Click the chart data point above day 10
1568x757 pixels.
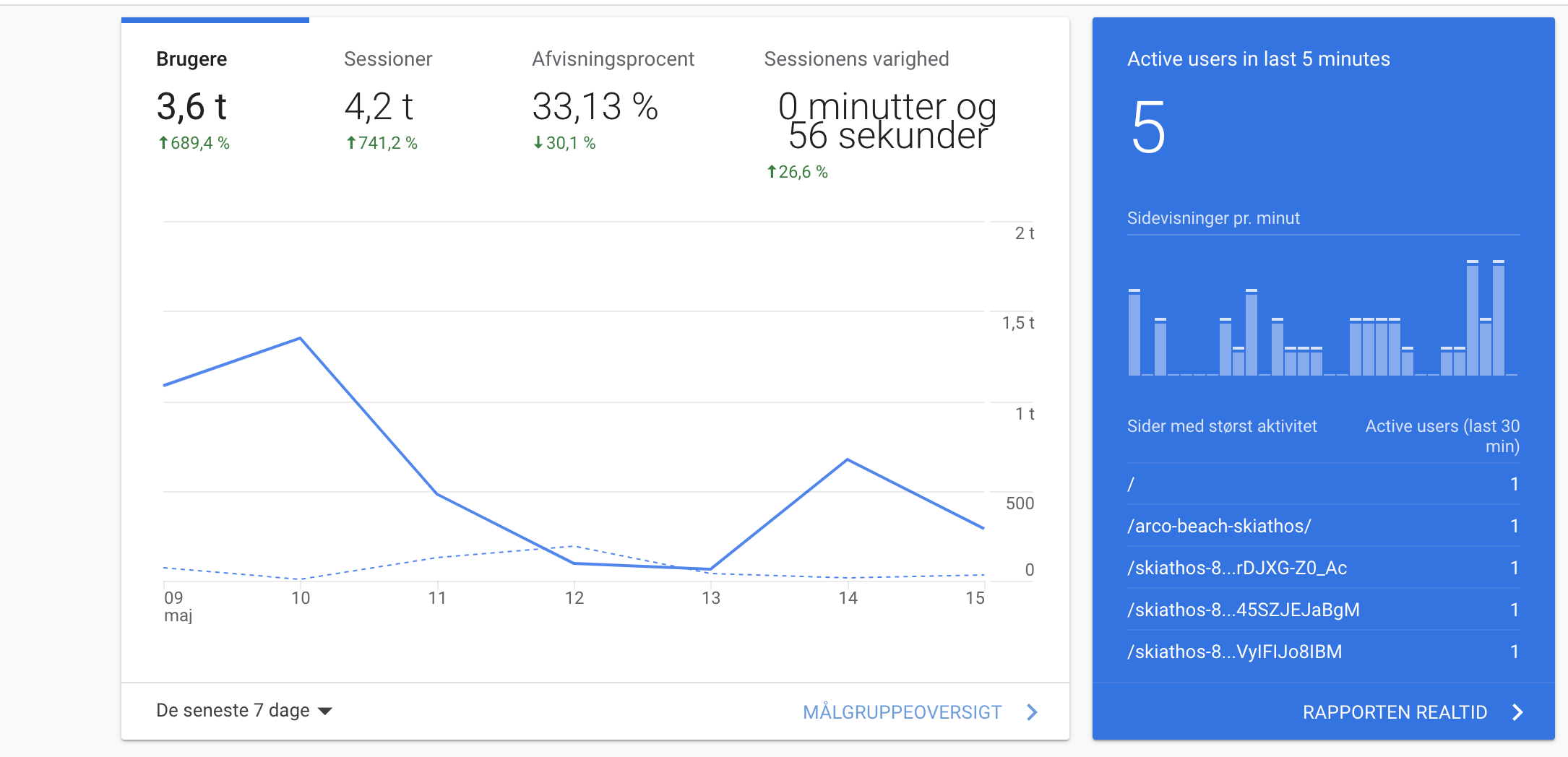[300, 338]
